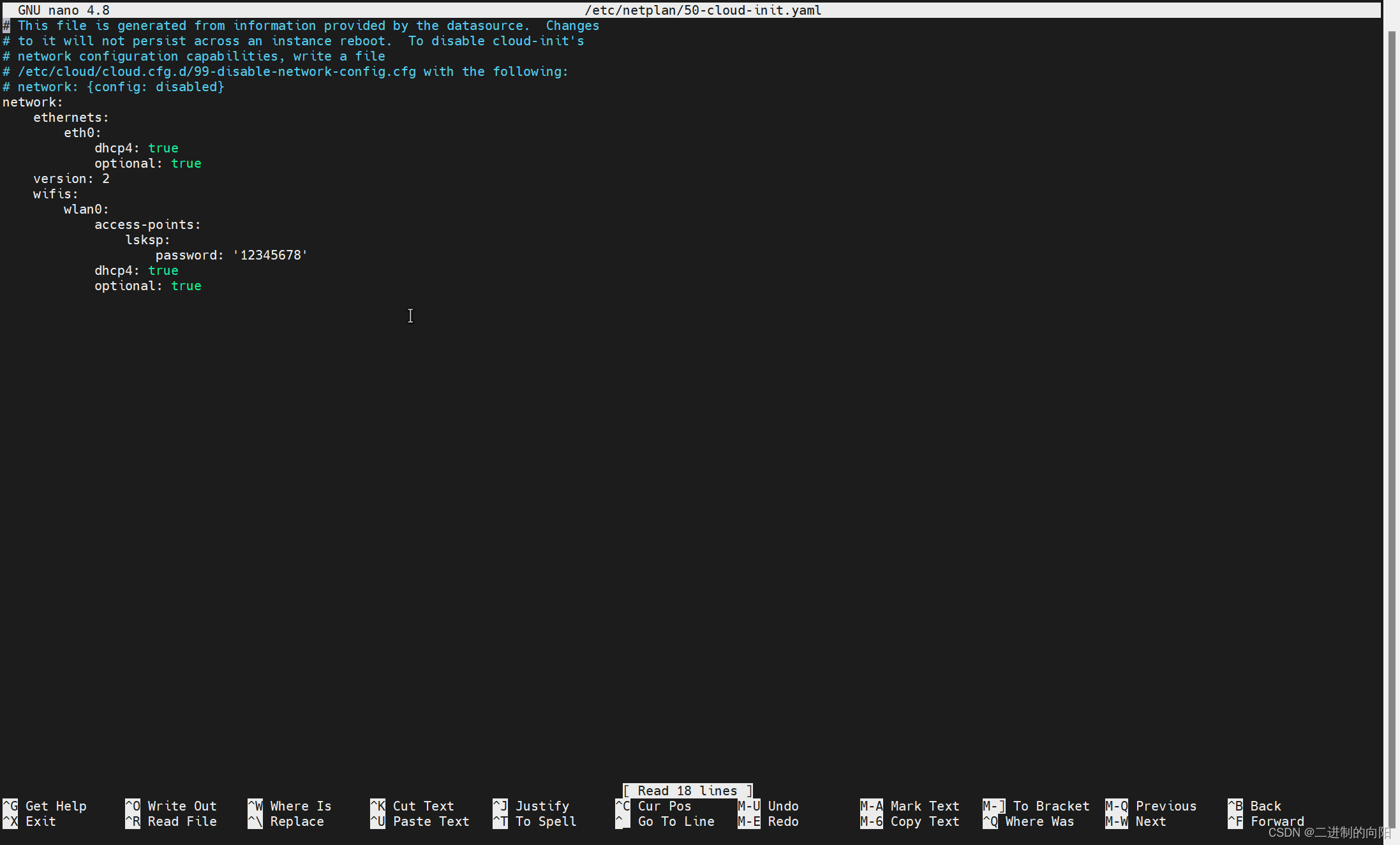Click the '^R Read File' shortcut label

(171, 821)
